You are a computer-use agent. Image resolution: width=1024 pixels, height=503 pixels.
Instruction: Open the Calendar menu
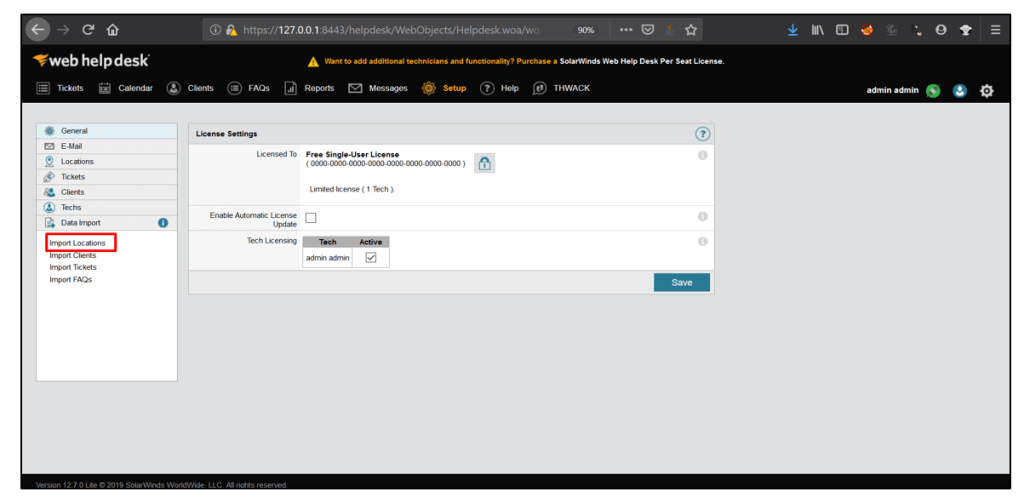(x=125, y=88)
